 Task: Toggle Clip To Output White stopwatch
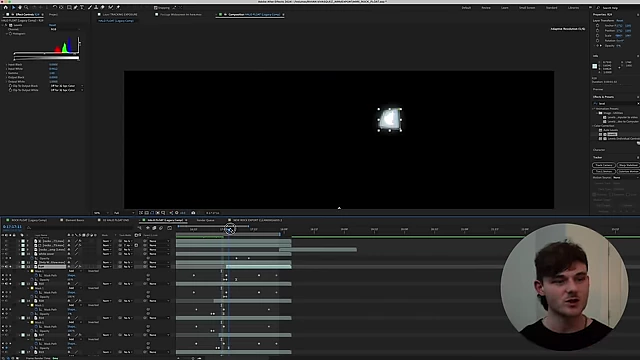pyautogui.click(x=10, y=90)
